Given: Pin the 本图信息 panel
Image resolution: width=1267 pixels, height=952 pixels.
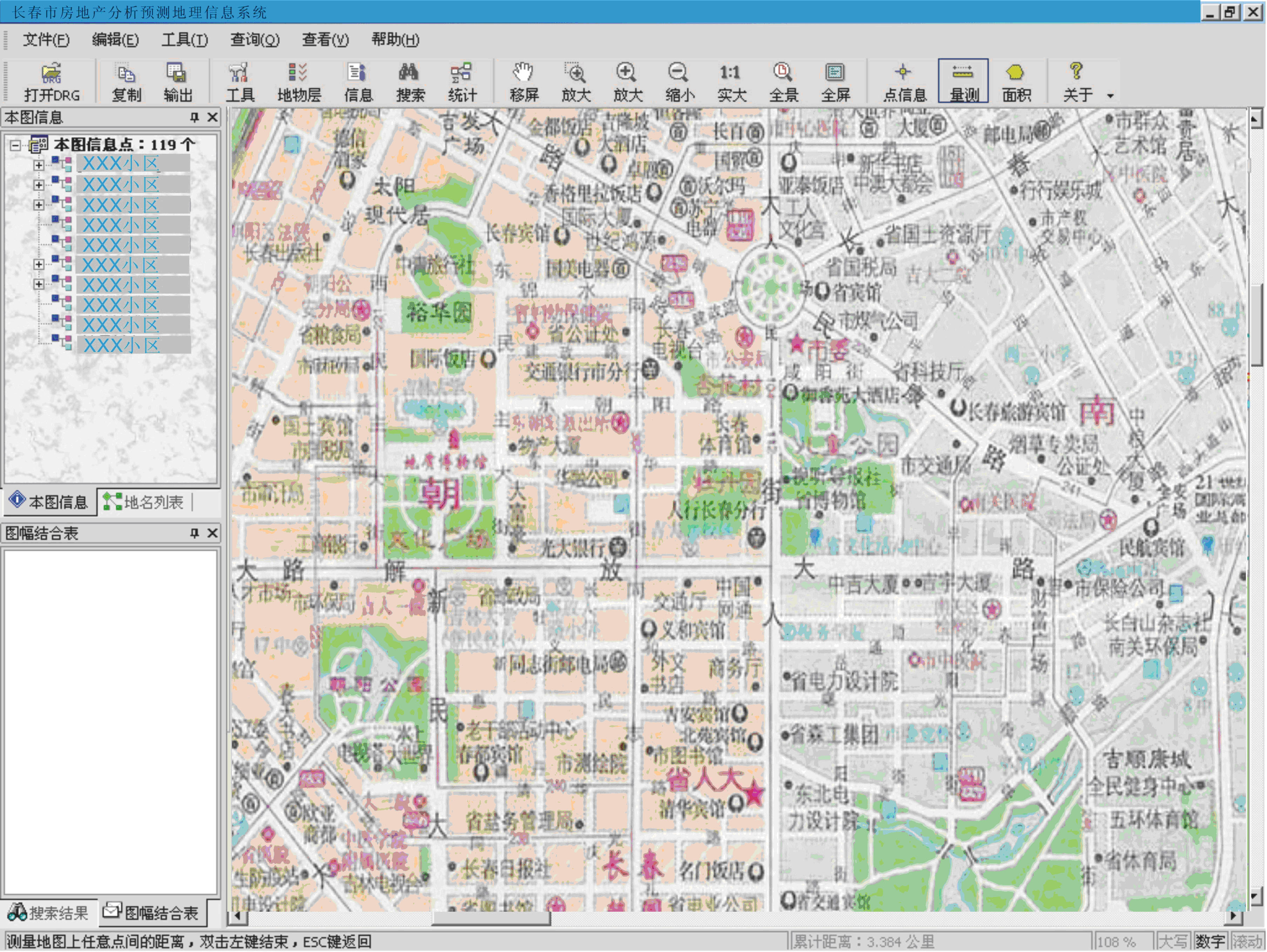Looking at the screenshot, I should coord(195,117).
